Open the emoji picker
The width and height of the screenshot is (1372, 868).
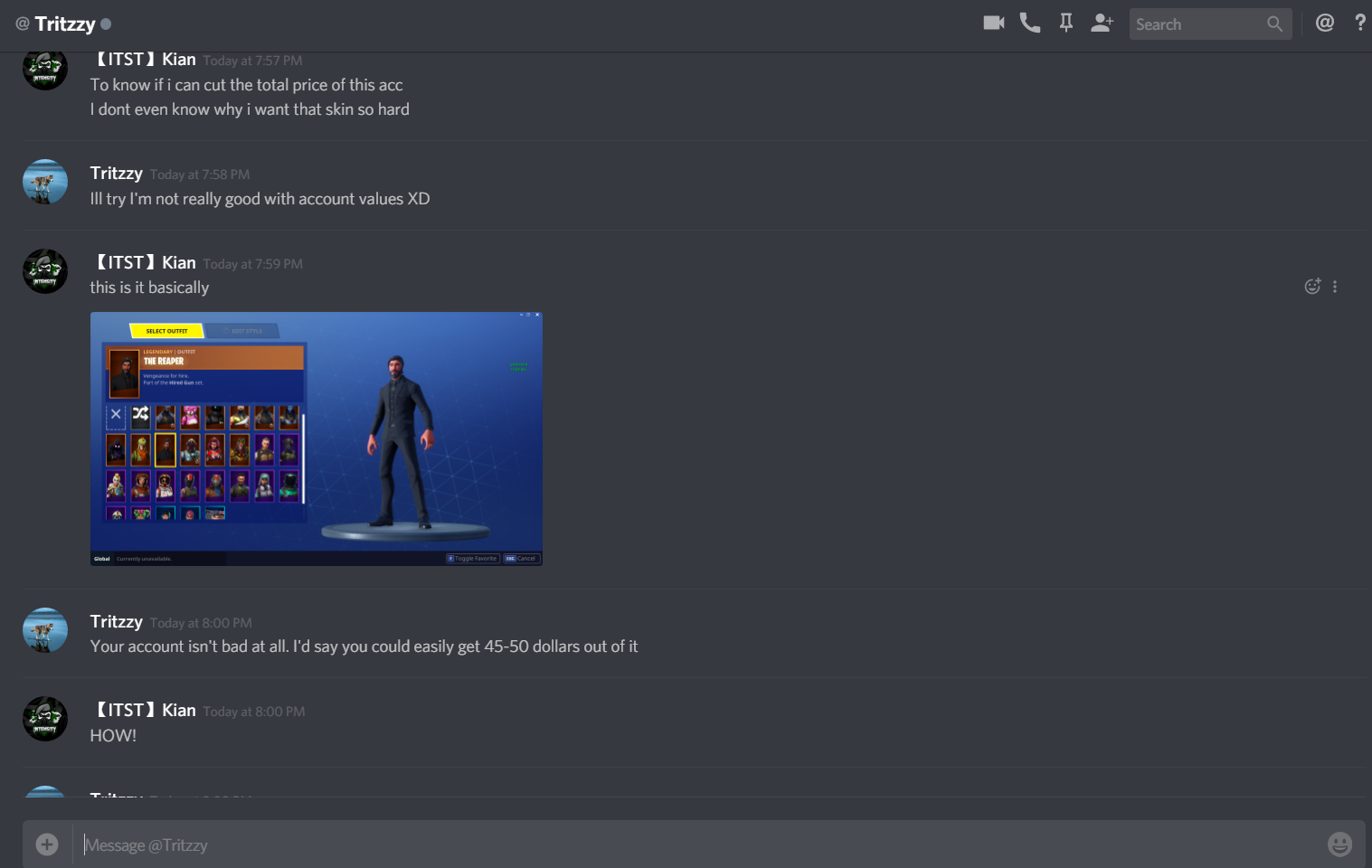1339,844
